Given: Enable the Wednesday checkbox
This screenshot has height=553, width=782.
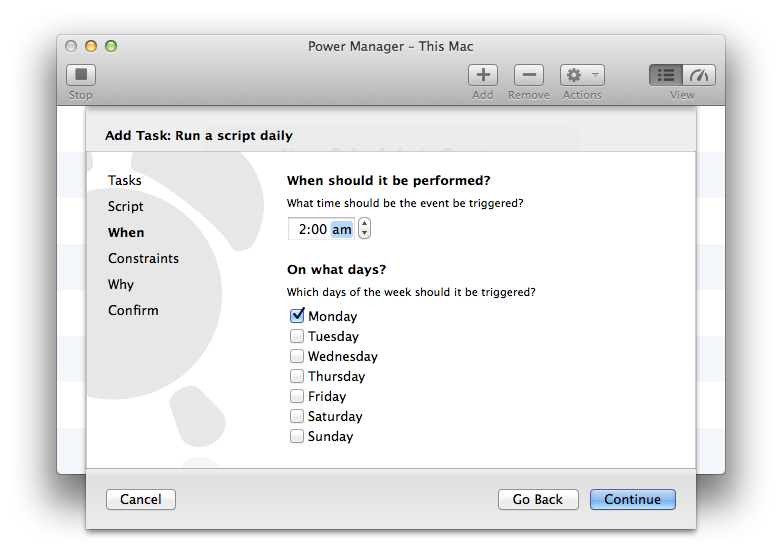Looking at the screenshot, I should click(x=297, y=356).
